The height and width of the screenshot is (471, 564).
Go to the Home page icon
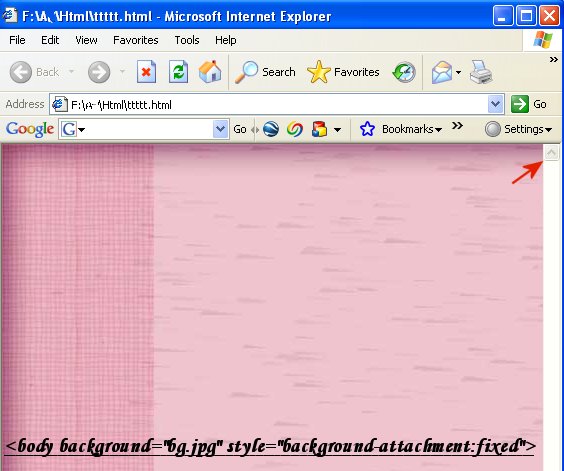pyautogui.click(x=210, y=72)
